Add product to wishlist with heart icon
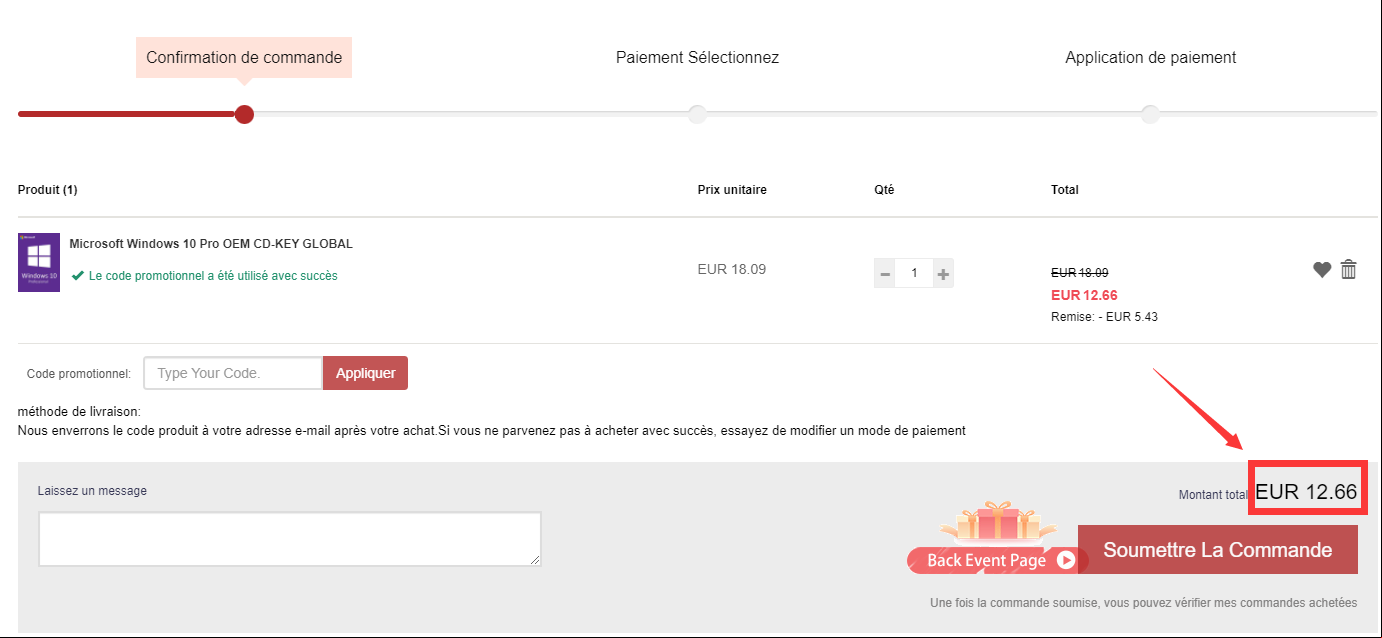This screenshot has width=1382, height=638. tap(1322, 269)
